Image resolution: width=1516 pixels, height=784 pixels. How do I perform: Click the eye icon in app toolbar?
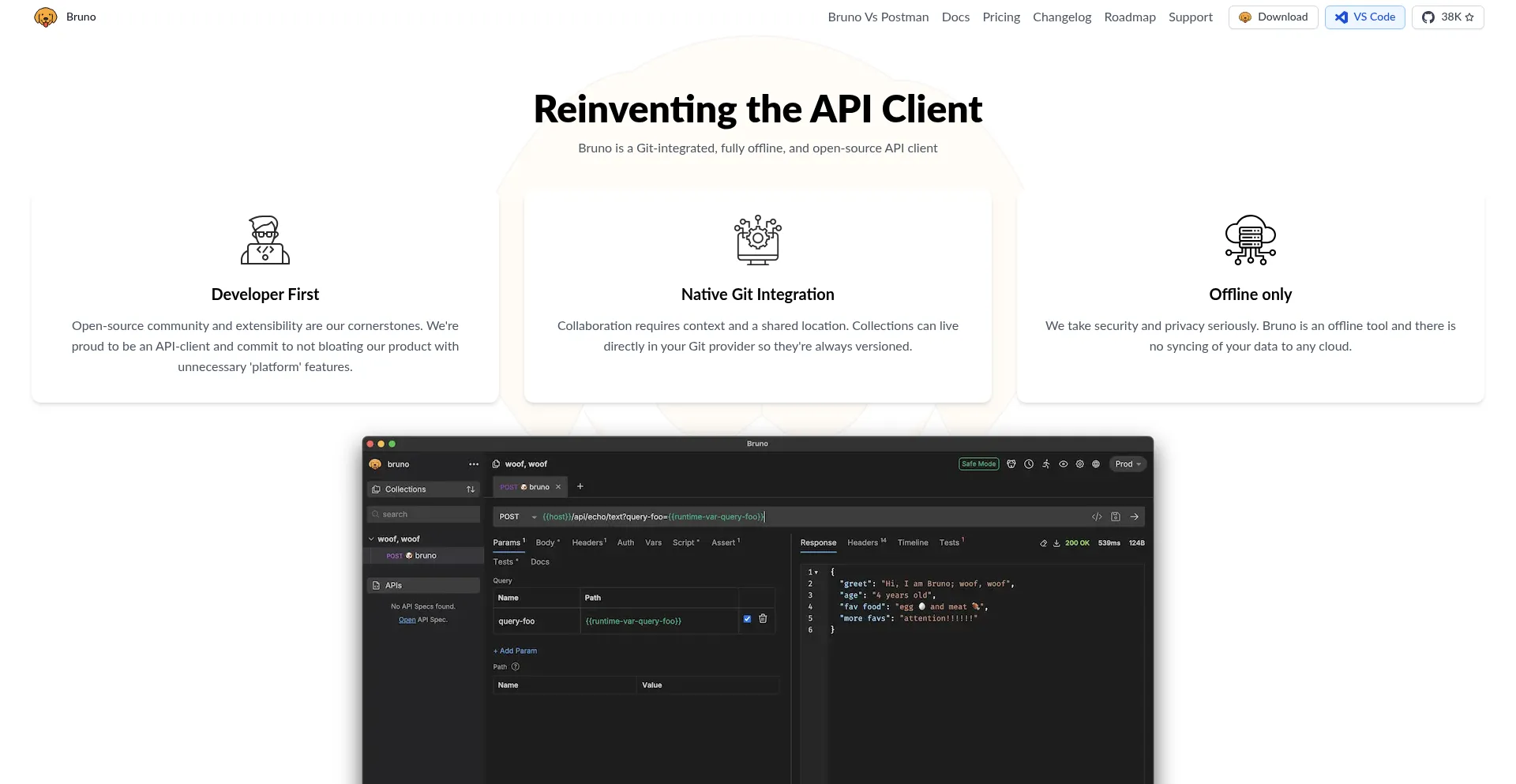click(1064, 464)
